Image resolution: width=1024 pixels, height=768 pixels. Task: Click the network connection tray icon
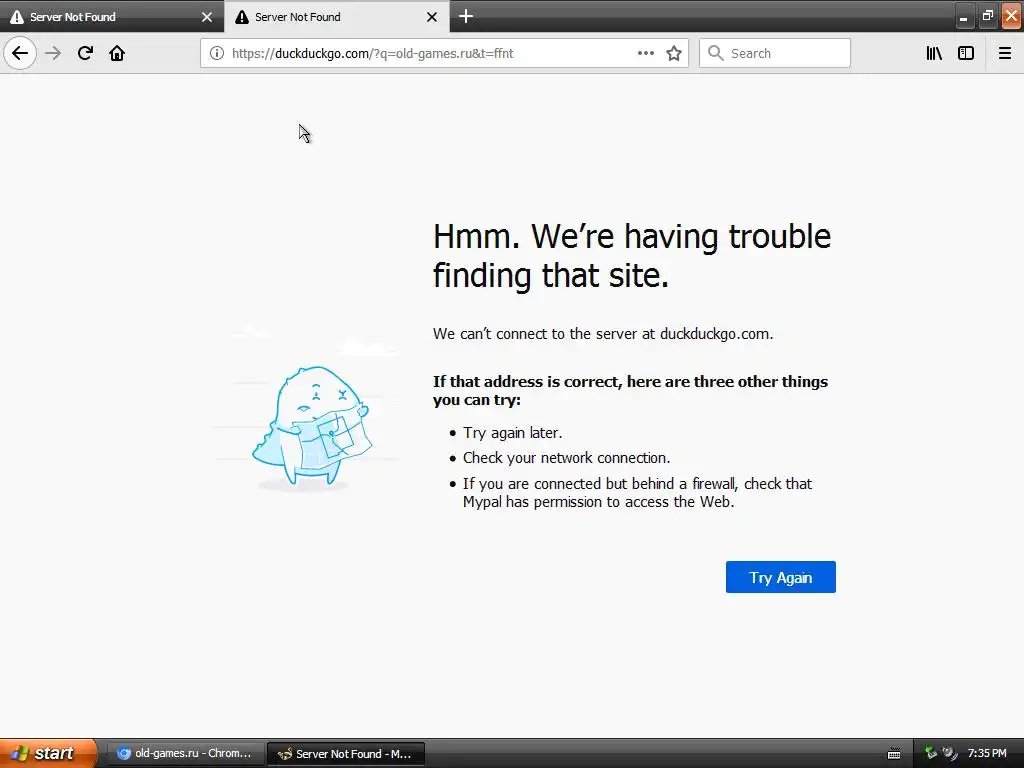click(x=931, y=753)
